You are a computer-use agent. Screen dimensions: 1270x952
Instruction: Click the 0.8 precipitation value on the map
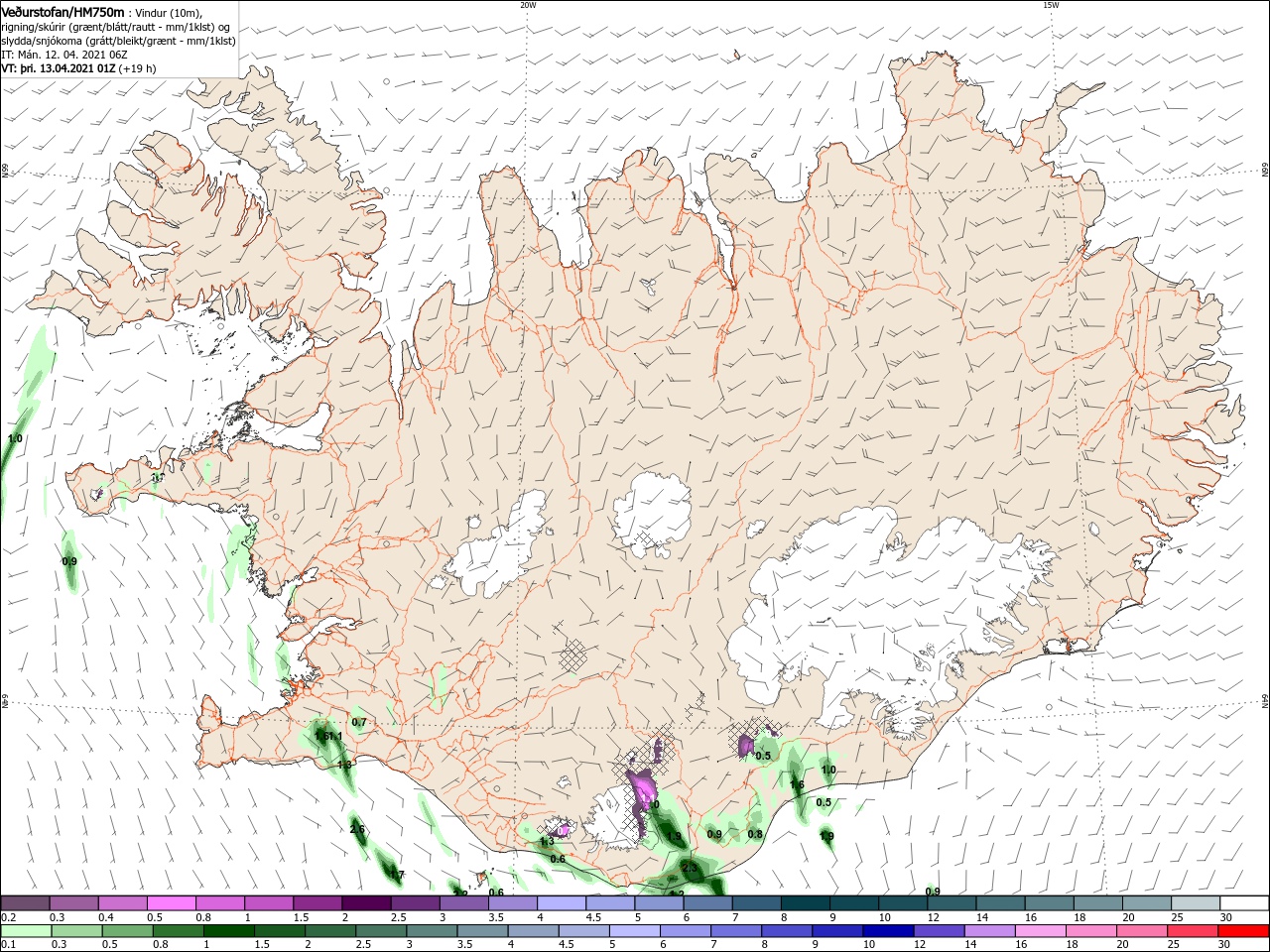(755, 834)
